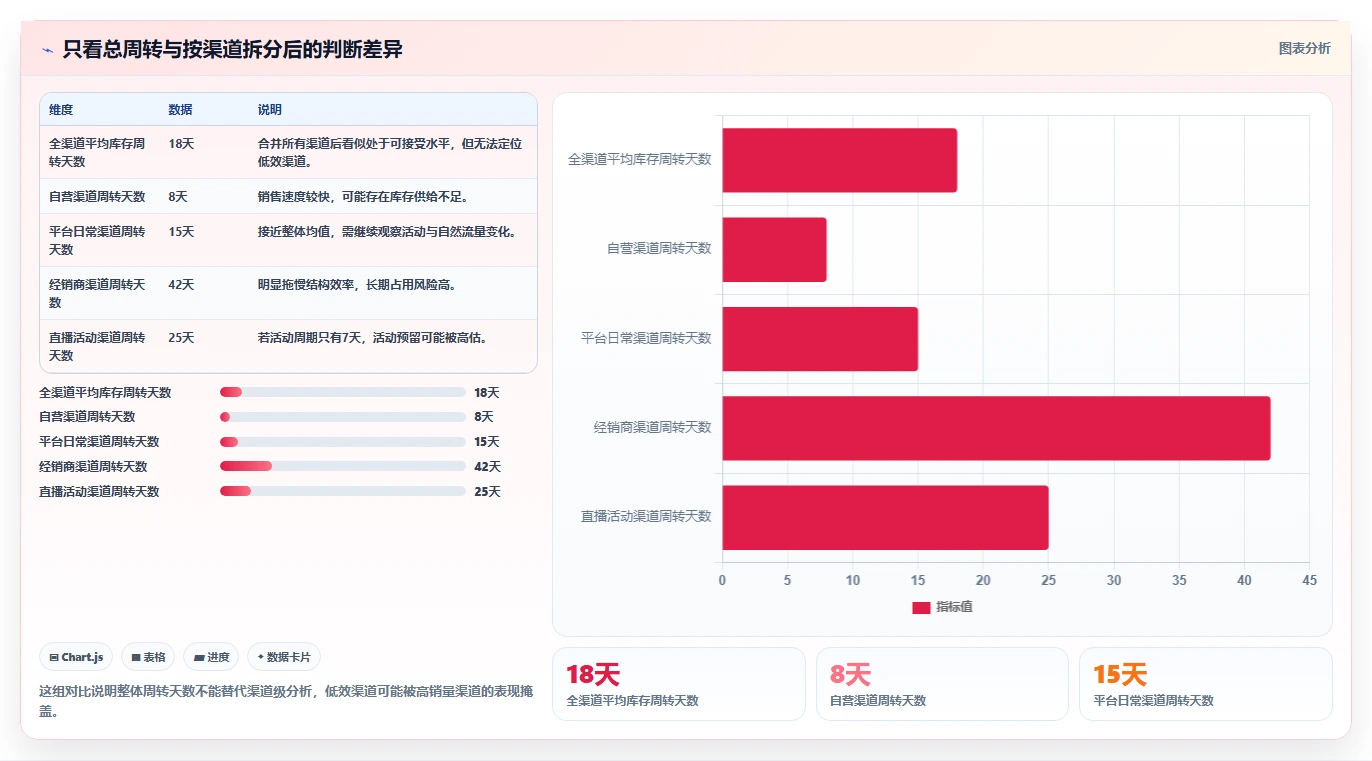1372x761 pixels.
Task: Click the 说明 table column header
Action: point(270,110)
